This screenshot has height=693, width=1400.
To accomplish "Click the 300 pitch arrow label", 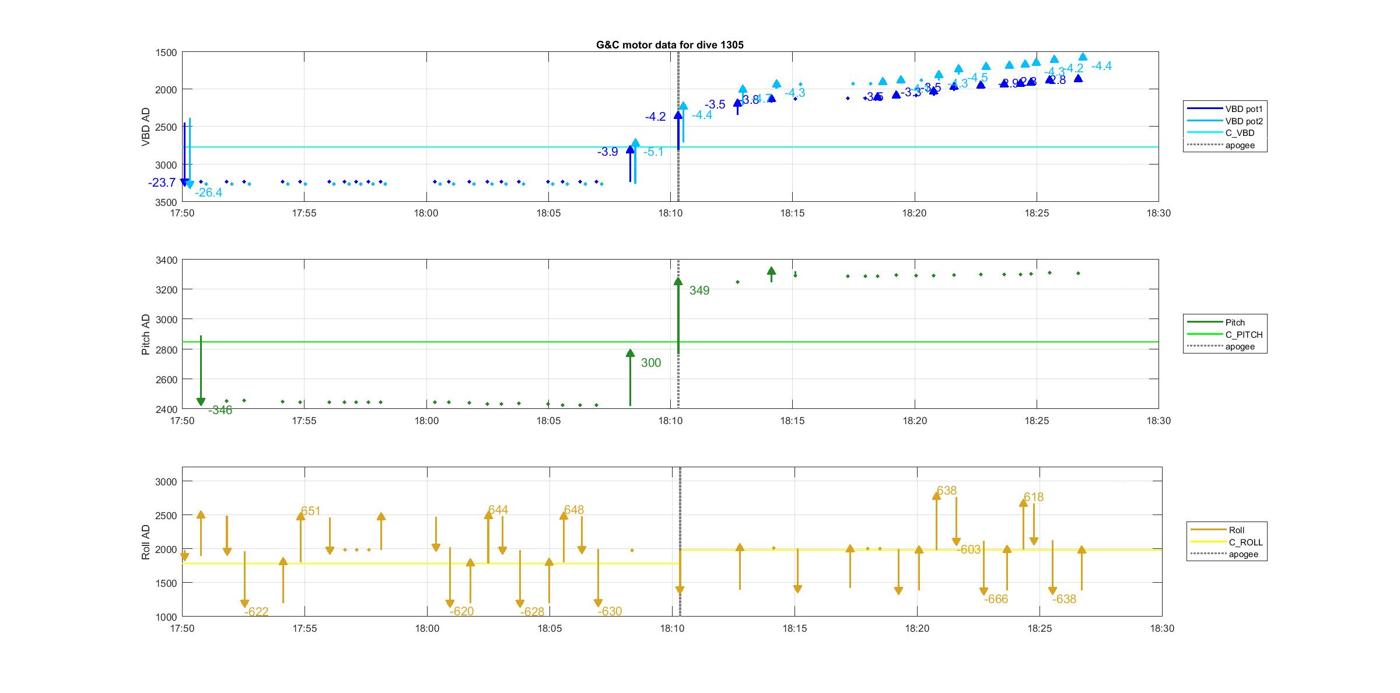I will (x=650, y=363).
